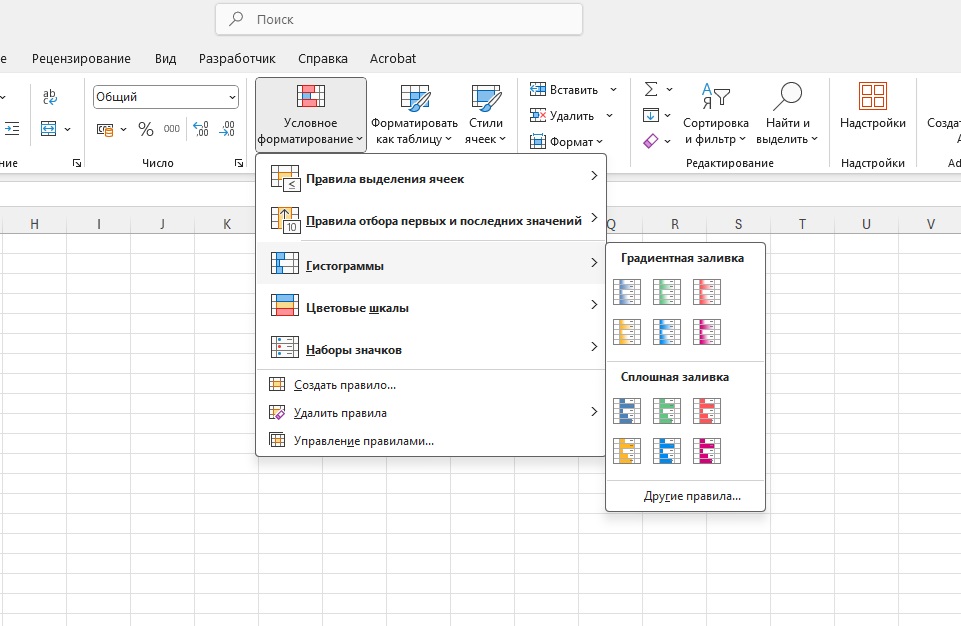Select column H header
The width and height of the screenshot is (961, 626).
(x=34, y=224)
